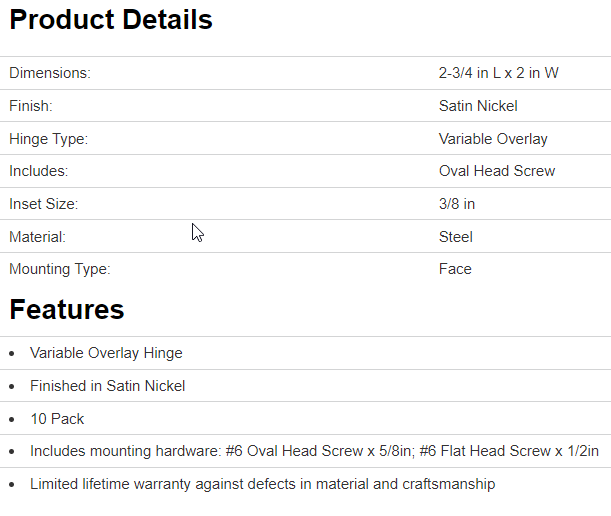The width and height of the screenshot is (611, 516).
Task: Select the Satin Nickel finish value
Action: point(478,106)
